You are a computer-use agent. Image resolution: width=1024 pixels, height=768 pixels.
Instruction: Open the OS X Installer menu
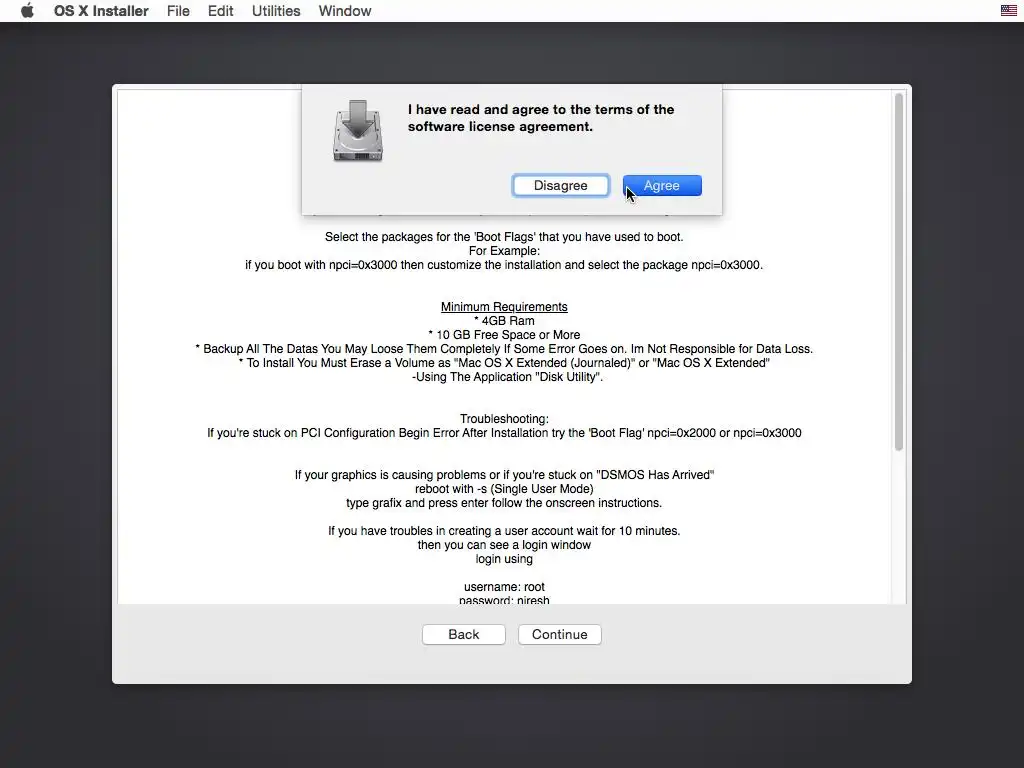point(101,11)
